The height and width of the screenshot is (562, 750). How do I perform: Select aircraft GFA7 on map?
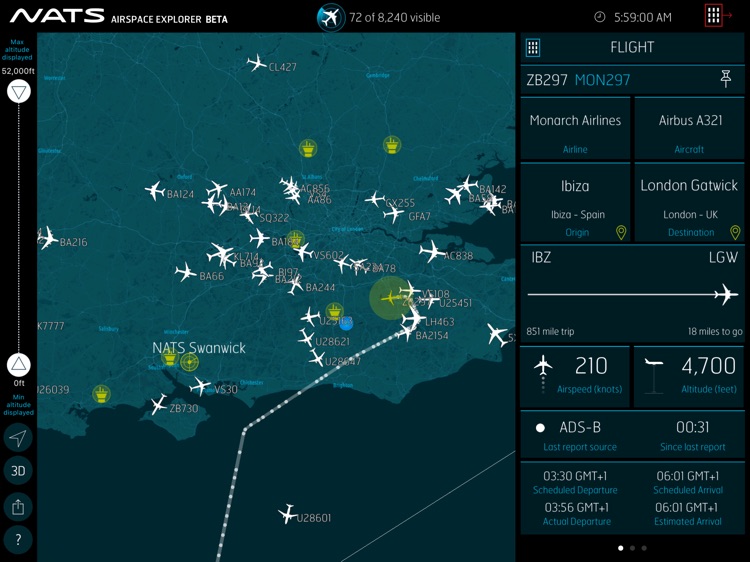pos(393,214)
